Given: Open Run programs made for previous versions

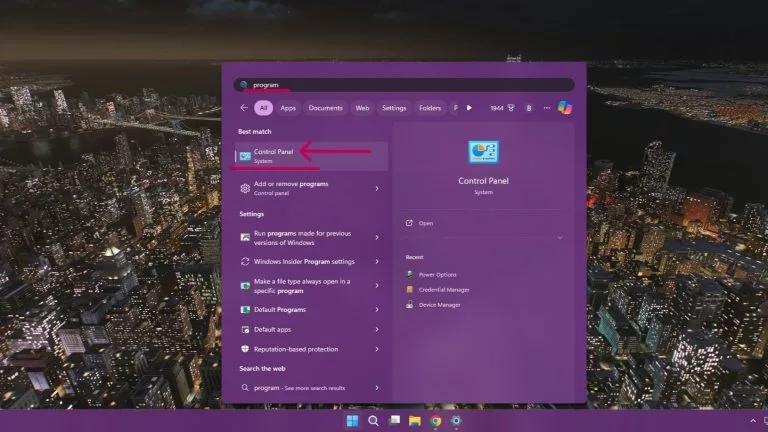Looking at the screenshot, I should tap(305, 238).
